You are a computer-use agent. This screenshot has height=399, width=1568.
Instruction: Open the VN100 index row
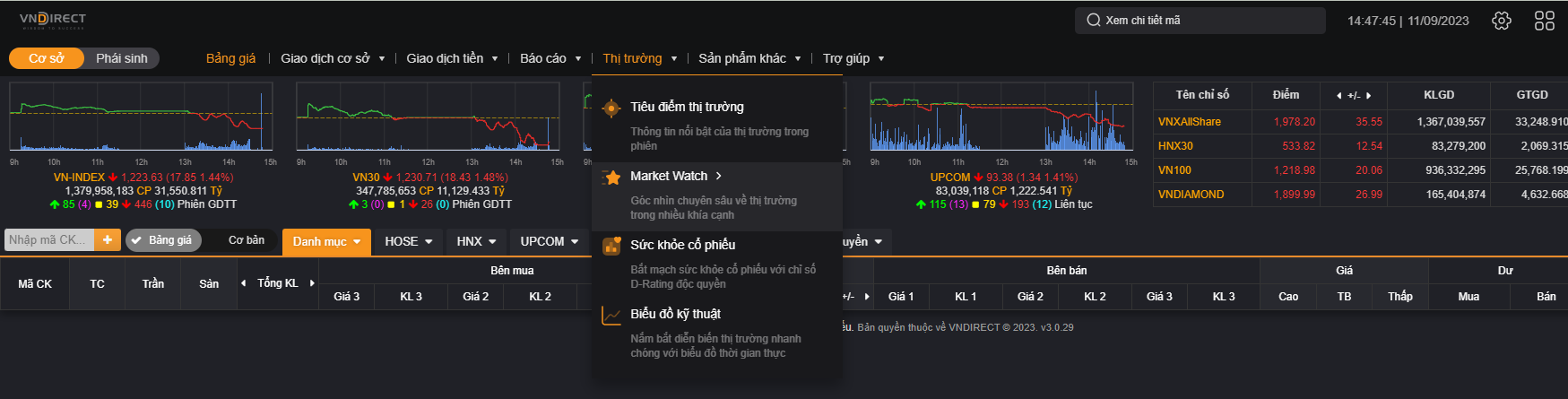[1360, 170]
